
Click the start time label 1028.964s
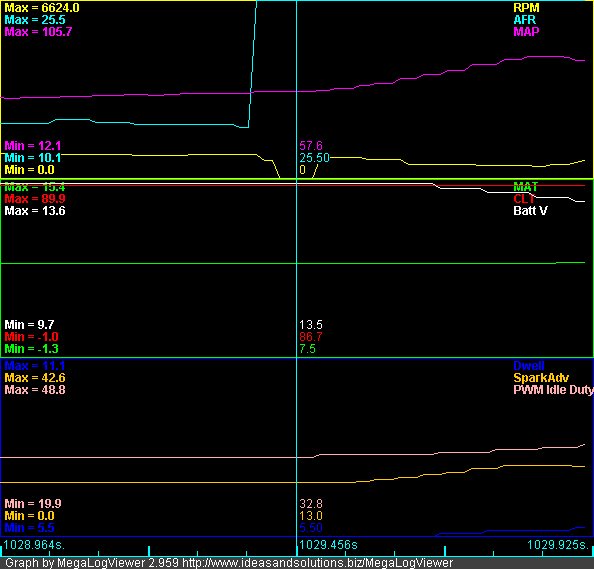click(34, 545)
